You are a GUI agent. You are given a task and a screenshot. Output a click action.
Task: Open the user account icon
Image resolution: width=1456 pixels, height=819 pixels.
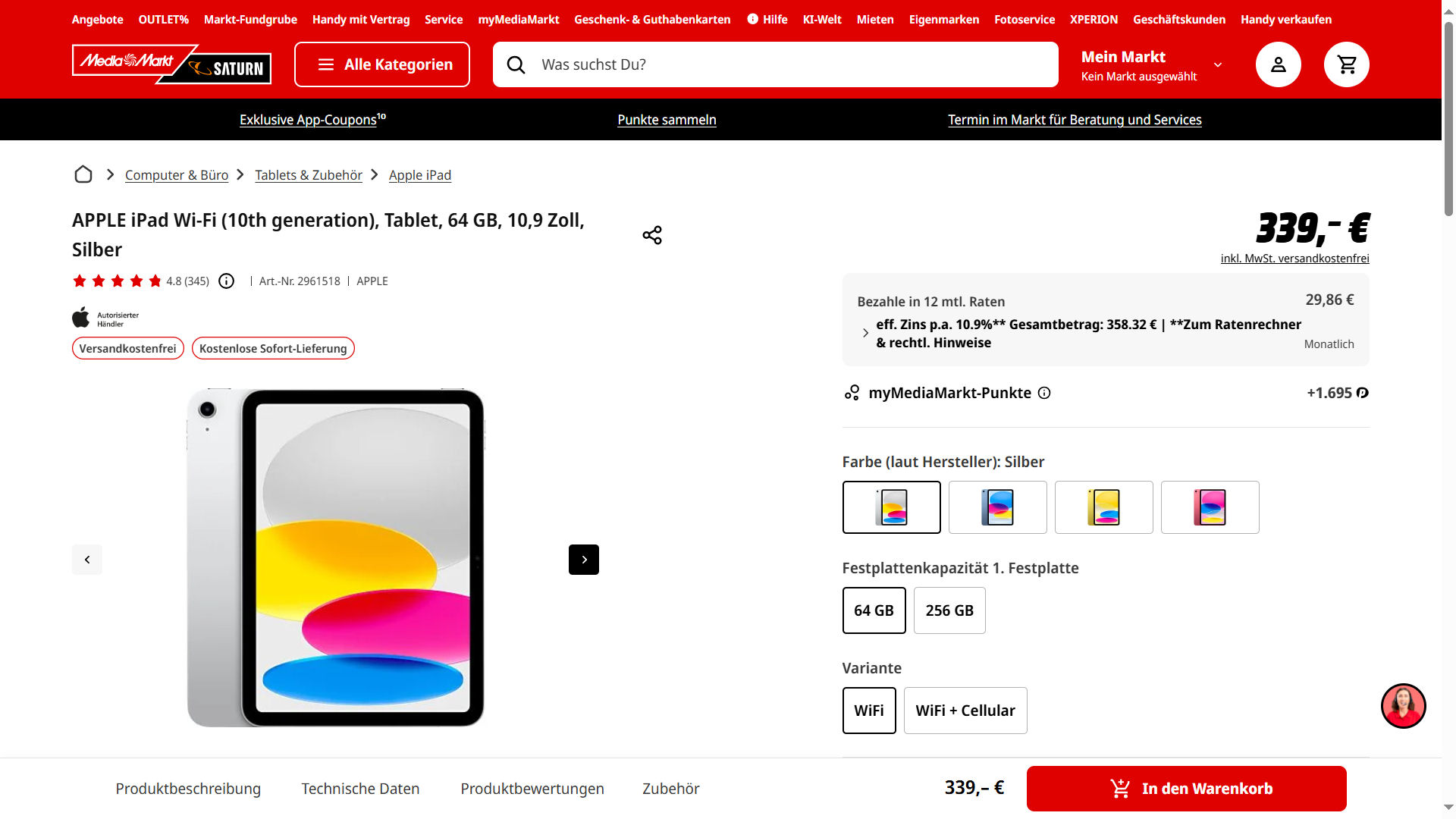(x=1278, y=64)
